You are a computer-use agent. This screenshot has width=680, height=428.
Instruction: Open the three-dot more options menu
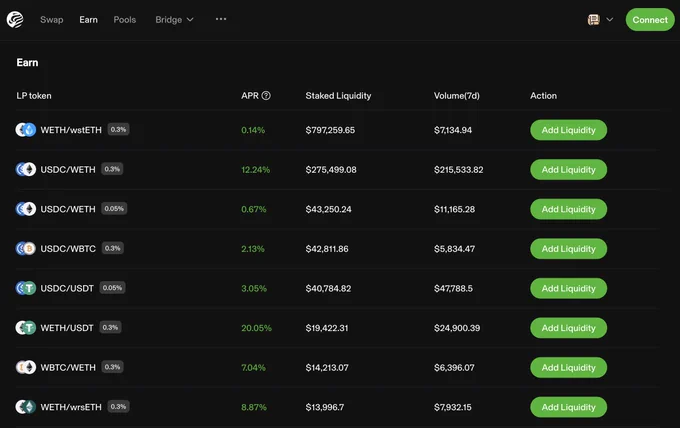[221, 19]
